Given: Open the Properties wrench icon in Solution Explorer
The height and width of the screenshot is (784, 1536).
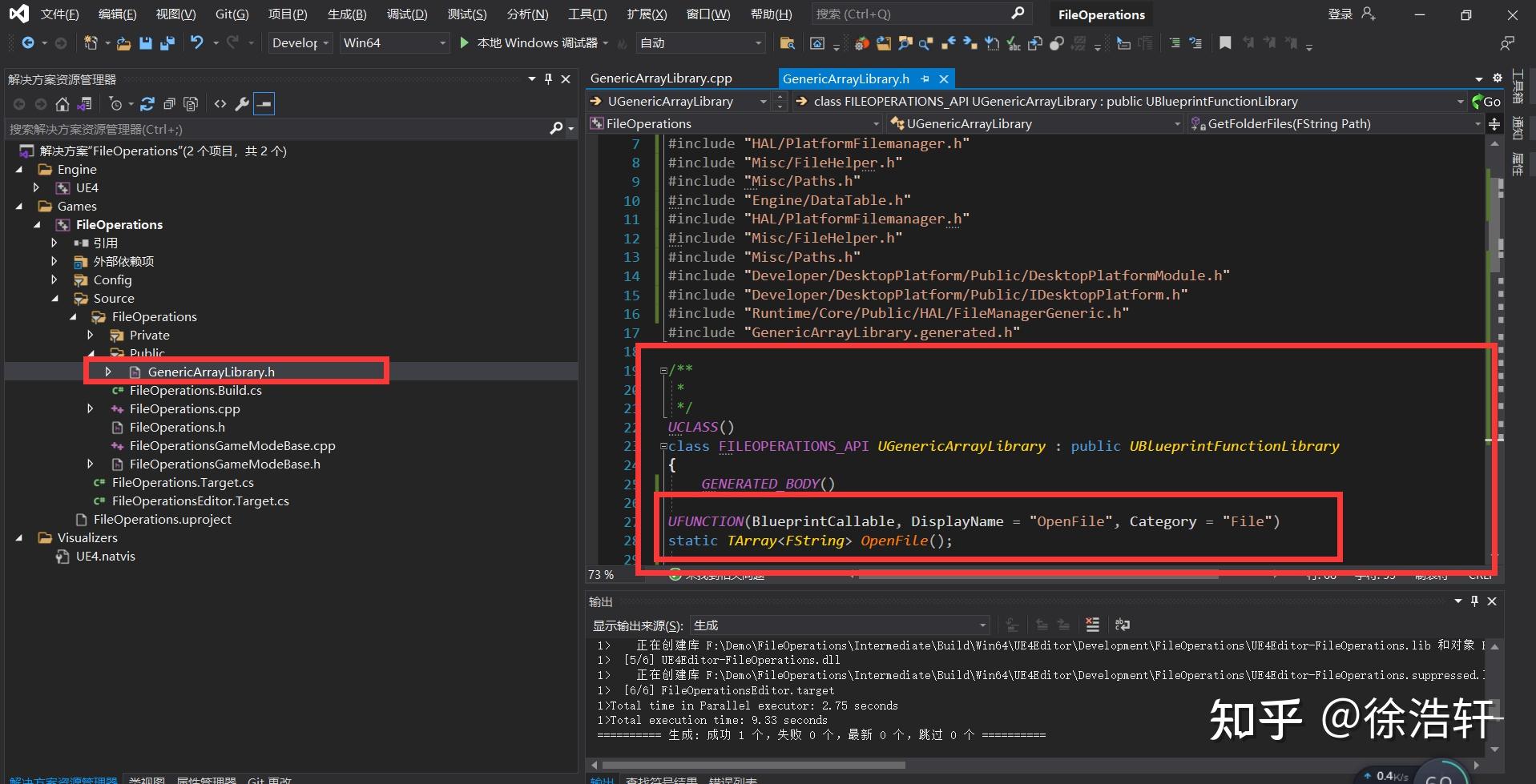Looking at the screenshot, I should 242,103.
